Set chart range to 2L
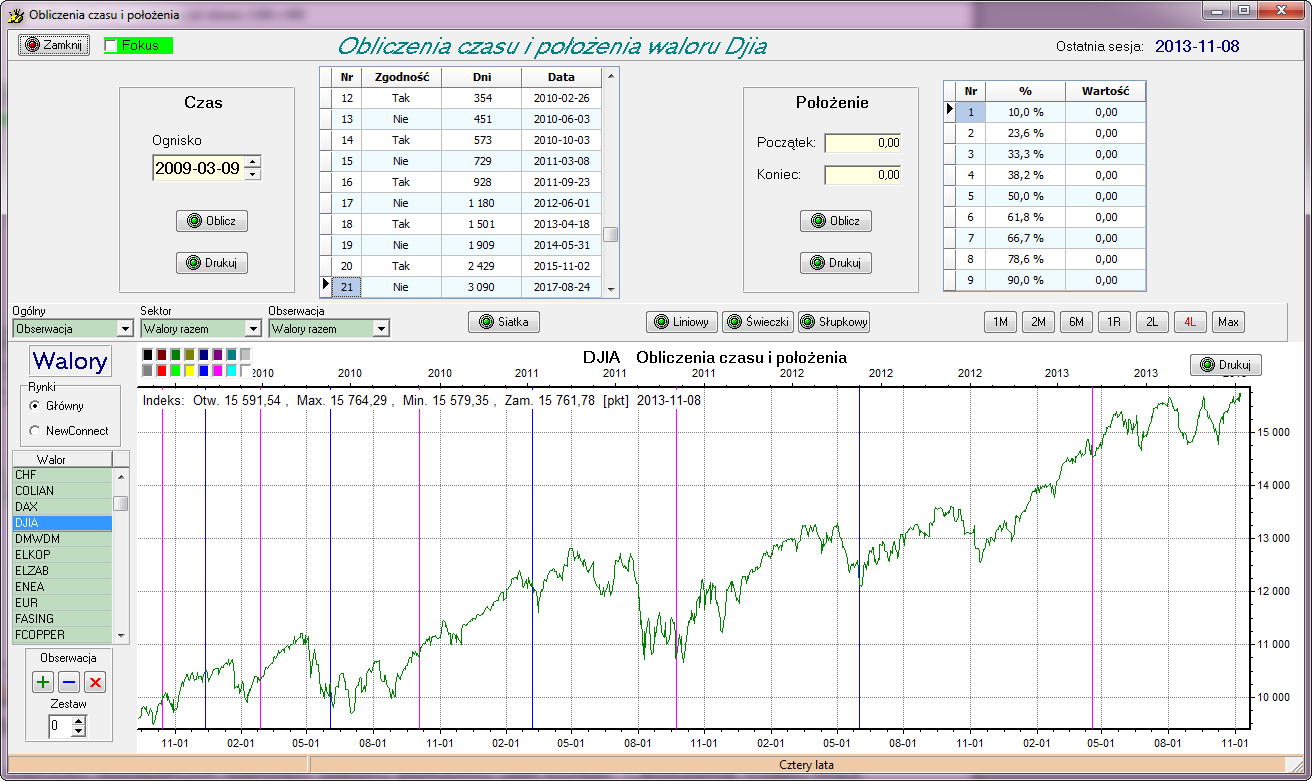 [x=1153, y=322]
